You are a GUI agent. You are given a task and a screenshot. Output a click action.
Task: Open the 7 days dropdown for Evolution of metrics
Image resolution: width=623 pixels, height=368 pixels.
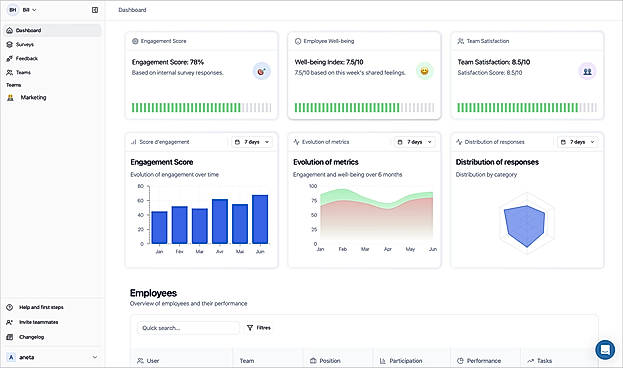pyautogui.click(x=414, y=142)
